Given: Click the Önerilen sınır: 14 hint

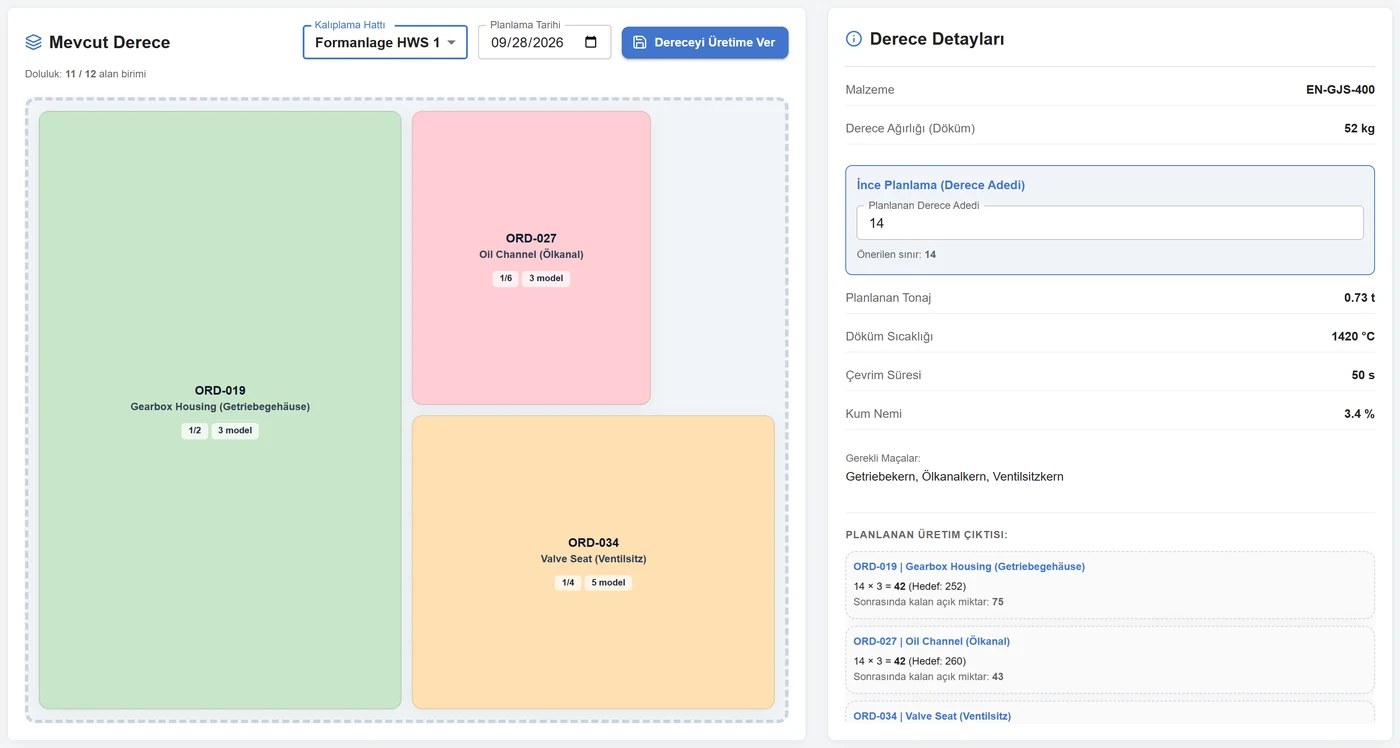Looking at the screenshot, I should point(896,255).
